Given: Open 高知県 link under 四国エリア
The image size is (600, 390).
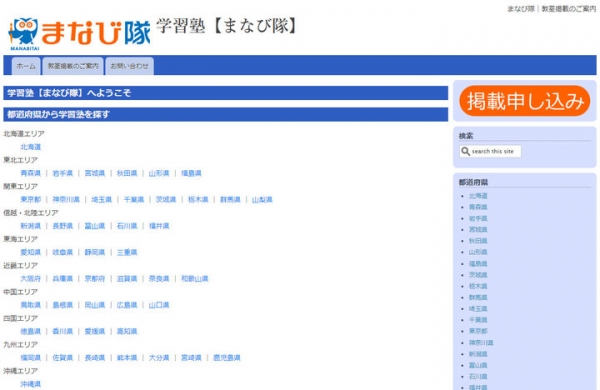Looking at the screenshot, I should [127, 332].
